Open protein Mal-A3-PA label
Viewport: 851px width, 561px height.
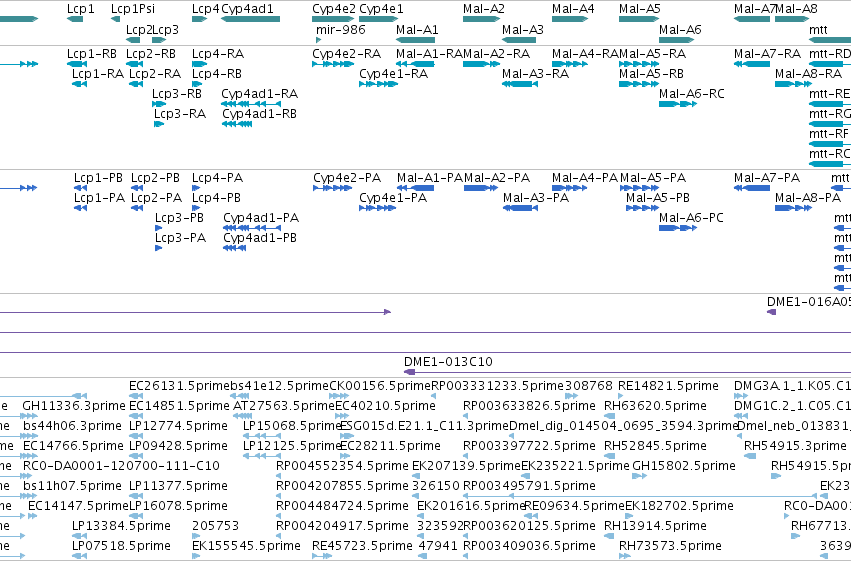536,198
